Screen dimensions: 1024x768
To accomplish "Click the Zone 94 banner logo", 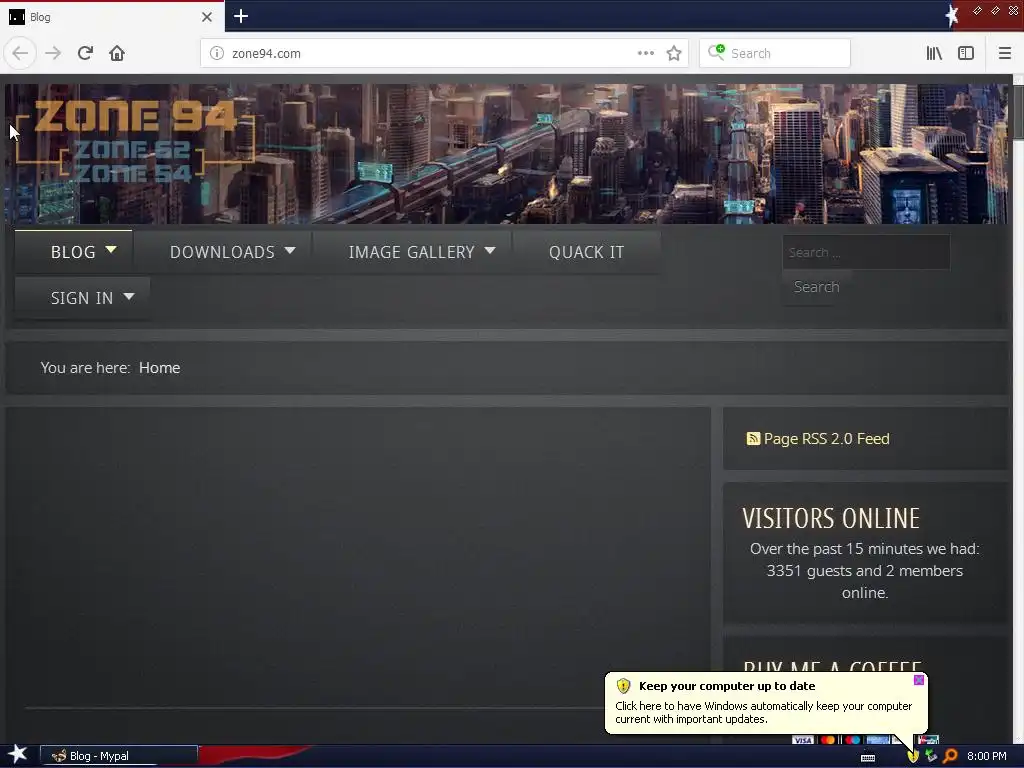I will (x=135, y=142).
